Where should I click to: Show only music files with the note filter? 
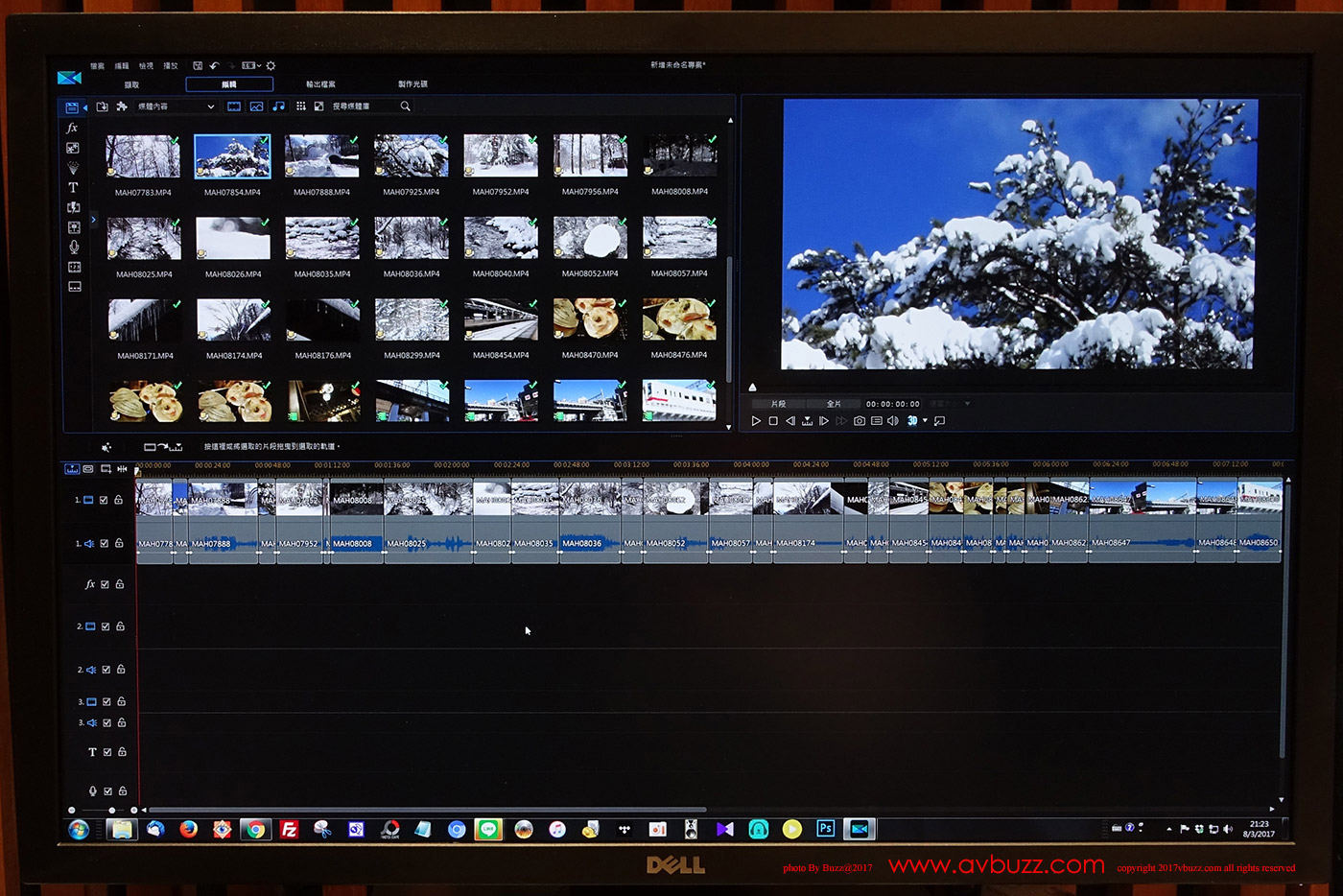(278, 106)
